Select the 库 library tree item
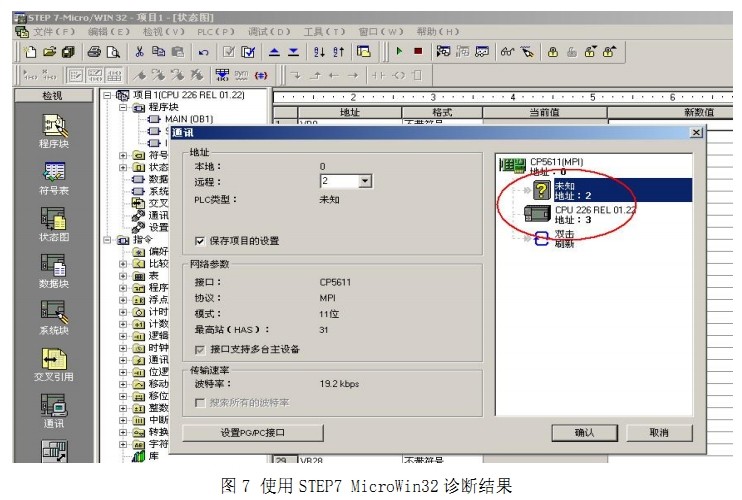 pos(146,456)
